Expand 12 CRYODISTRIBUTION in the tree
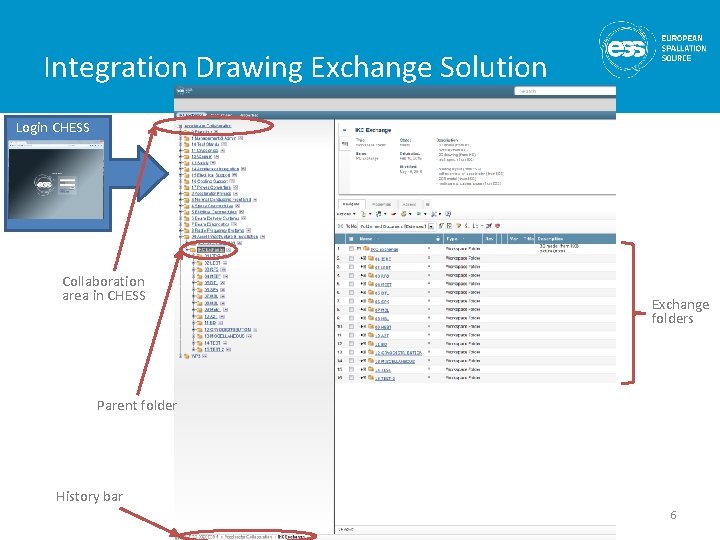 click(194, 330)
